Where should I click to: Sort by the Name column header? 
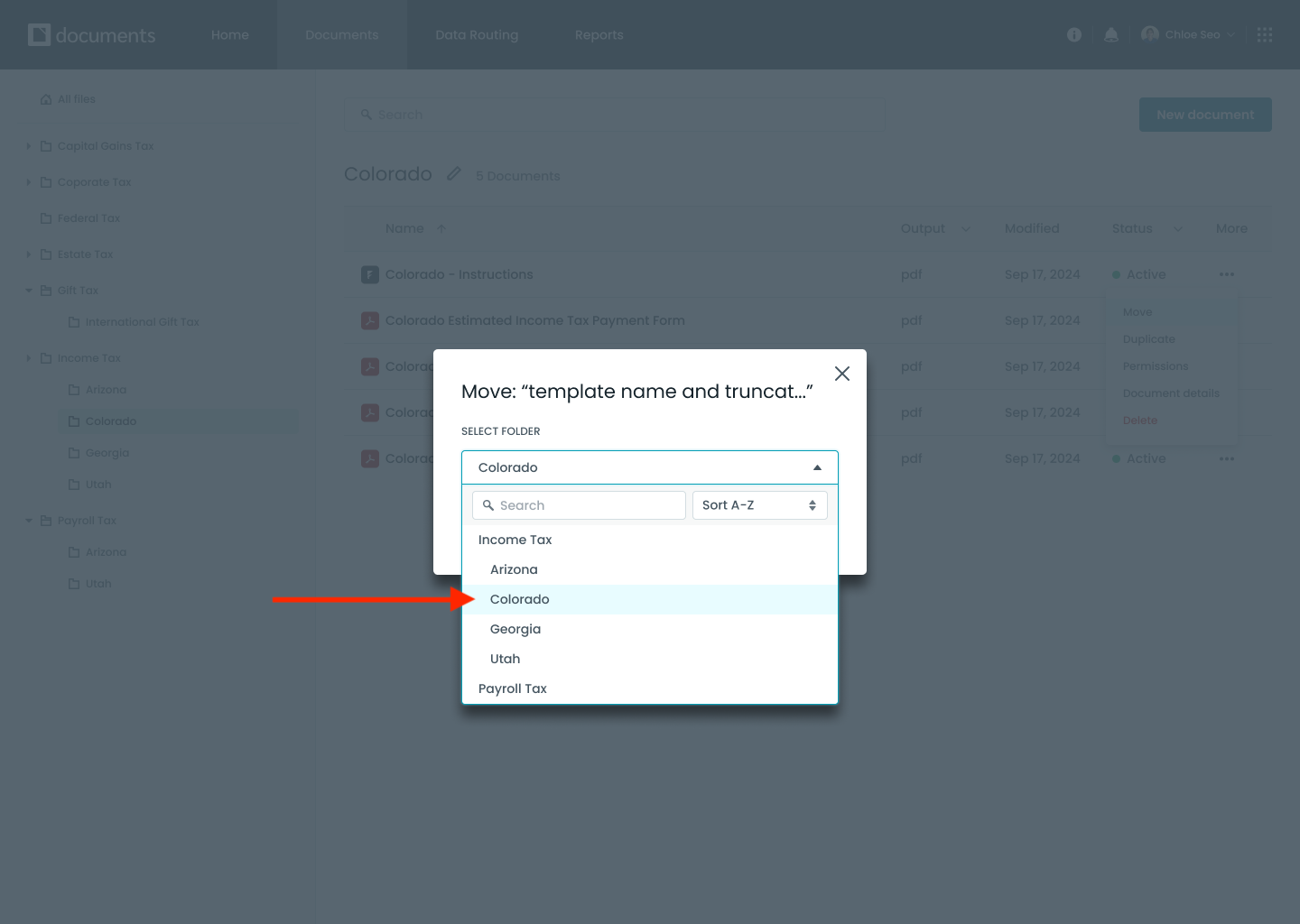click(x=404, y=229)
